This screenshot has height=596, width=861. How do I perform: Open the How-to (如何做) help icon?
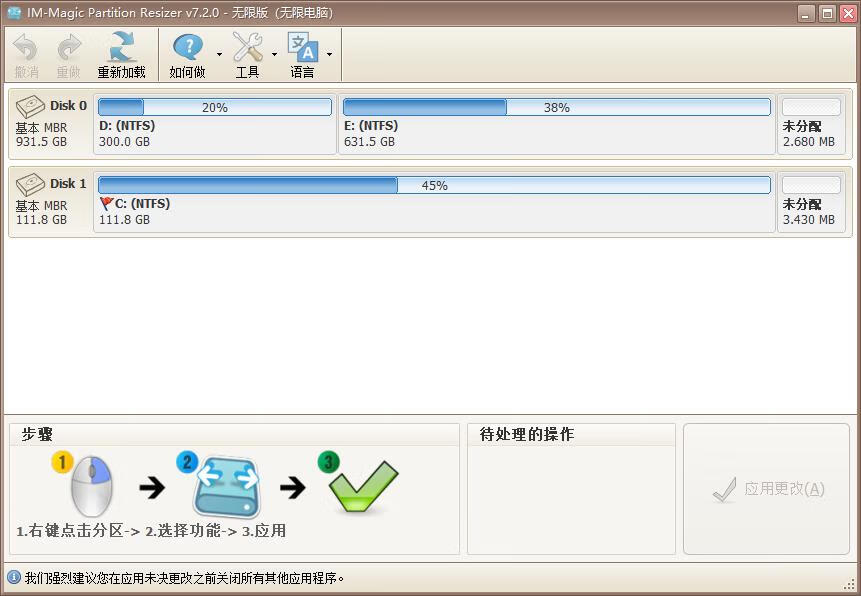click(188, 47)
